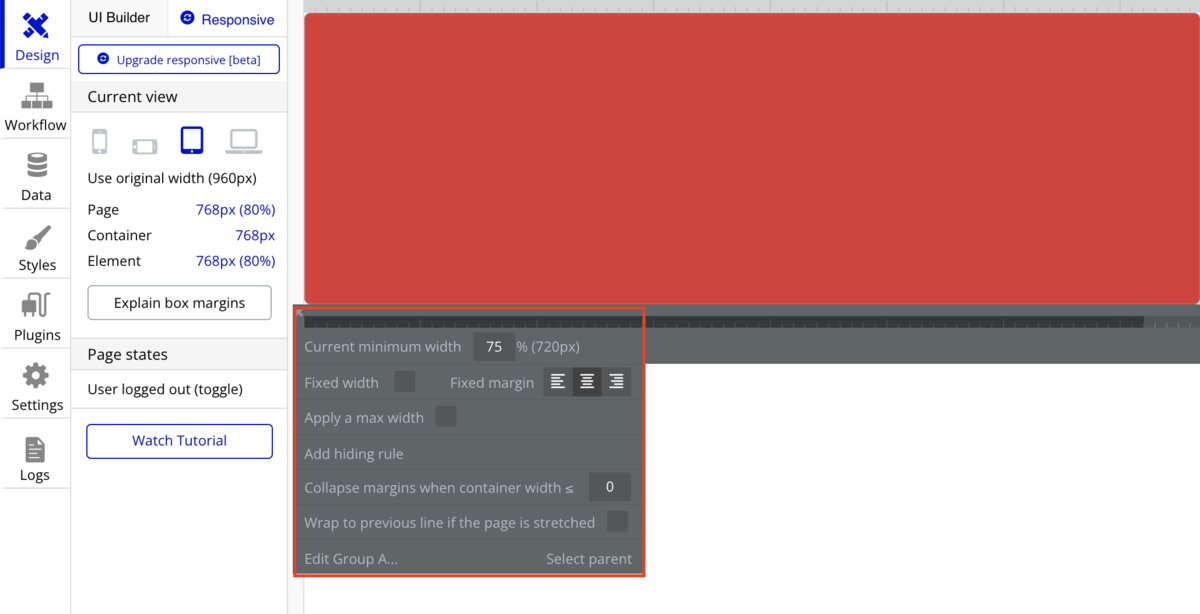The image size is (1200, 614).
Task: Select mobile portrait view icon
Action: pos(99,141)
